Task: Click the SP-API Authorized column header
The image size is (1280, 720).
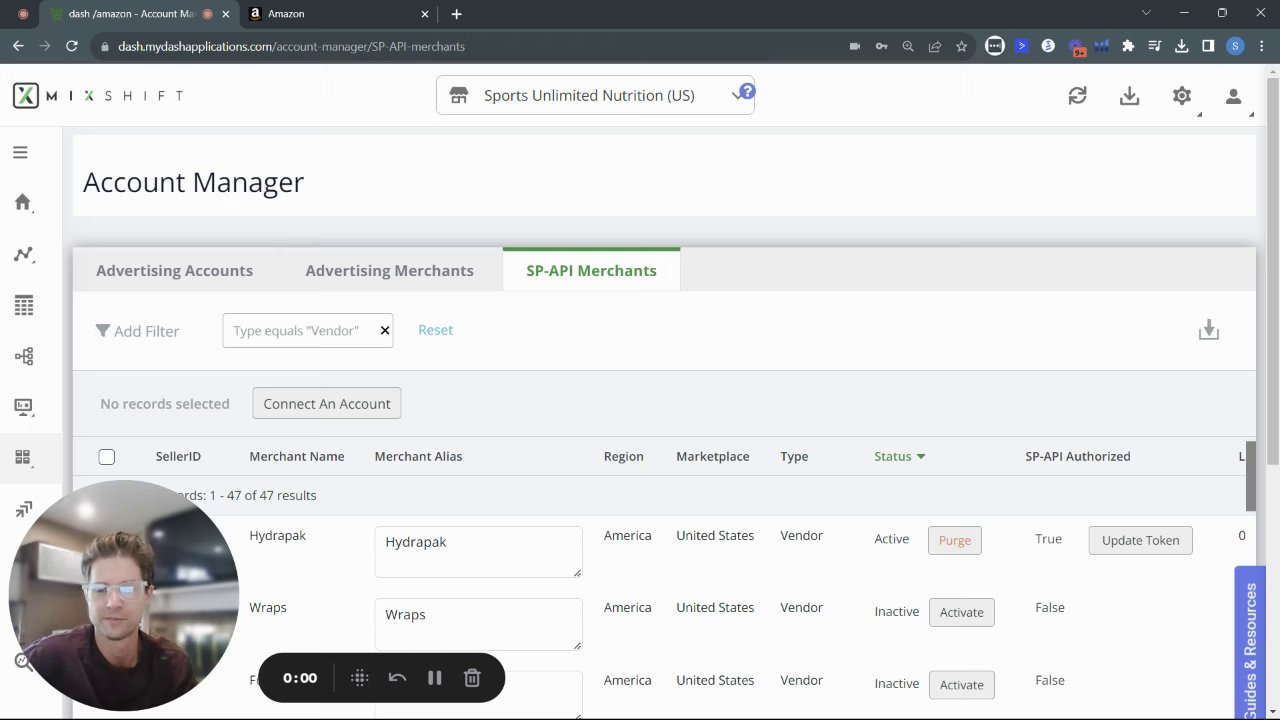Action: [x=1078, y=456]
